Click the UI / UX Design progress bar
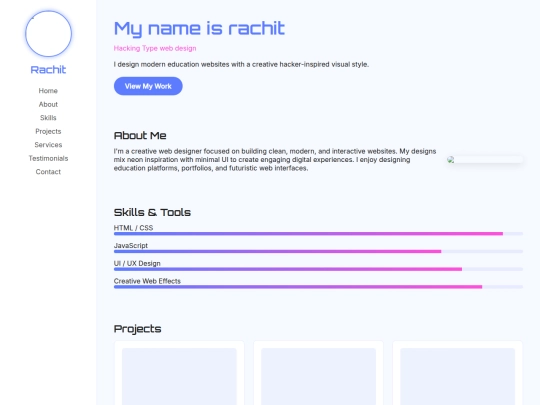This screenshot has height=405, width=540. pyautogui.click(x=318, y=269)
